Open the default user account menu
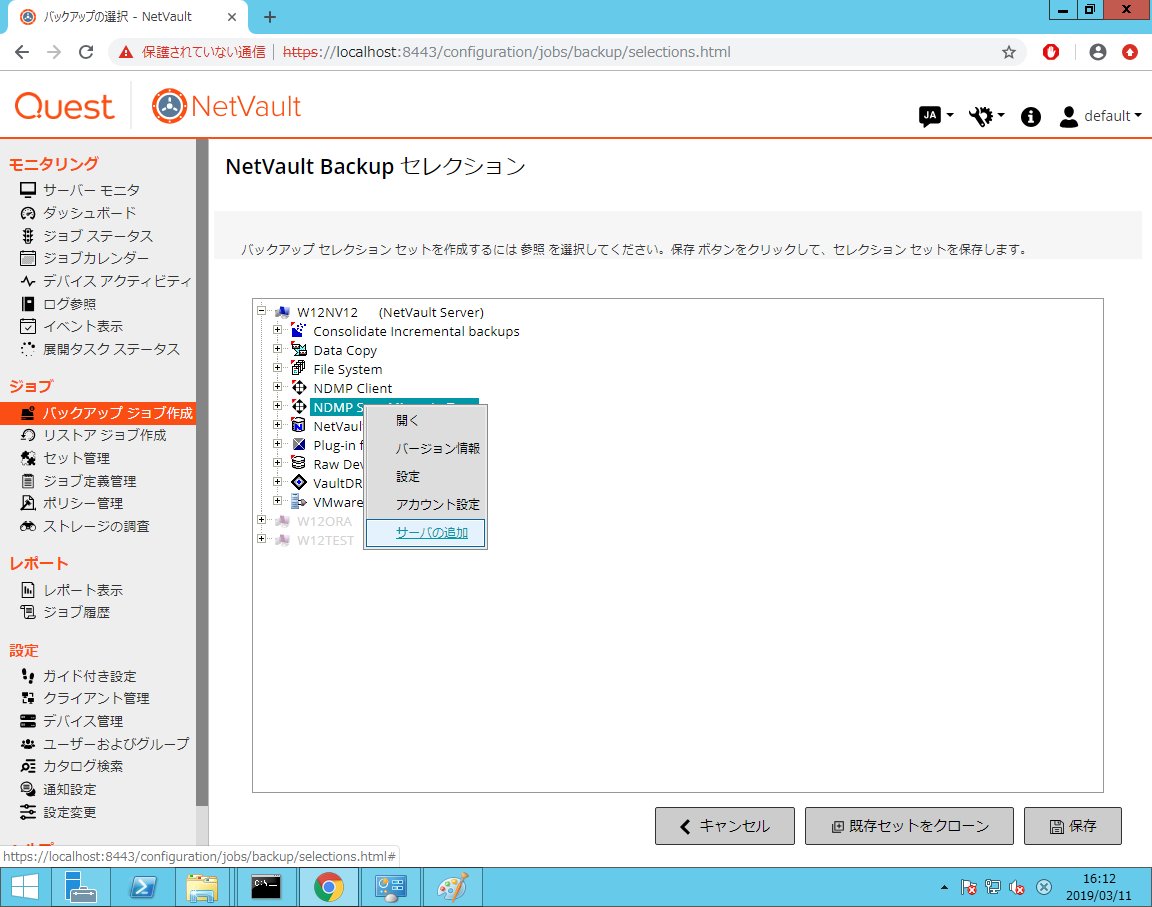 point(1100,116)
